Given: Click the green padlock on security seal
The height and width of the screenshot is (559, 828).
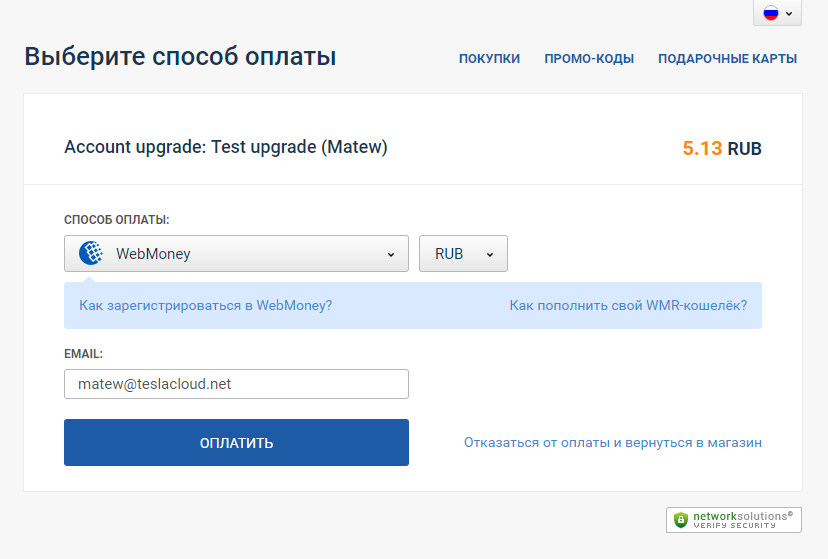Looking at the screenshot, I should pos(681,520).
